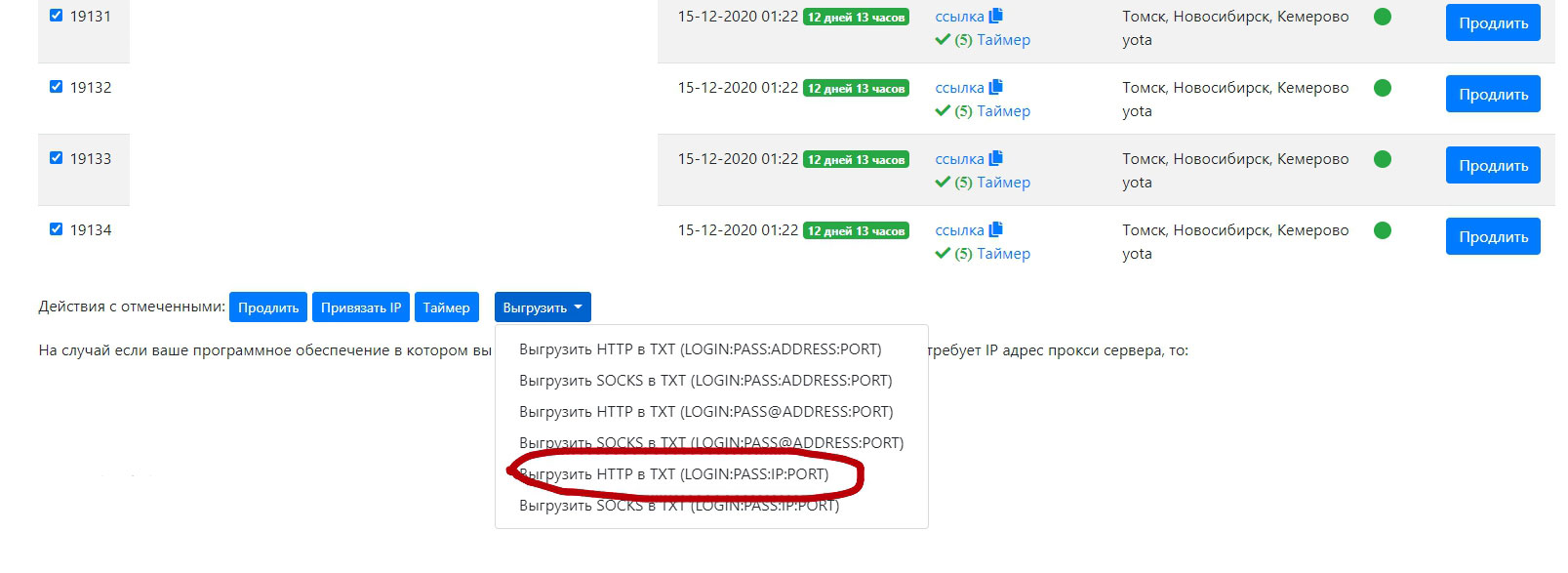The image size is (1568, 573).
Task: Select Выгрузить SOCKS в TXT LOGIN:PASS:ADDRESS:PORT
Action: pos(704,381)
